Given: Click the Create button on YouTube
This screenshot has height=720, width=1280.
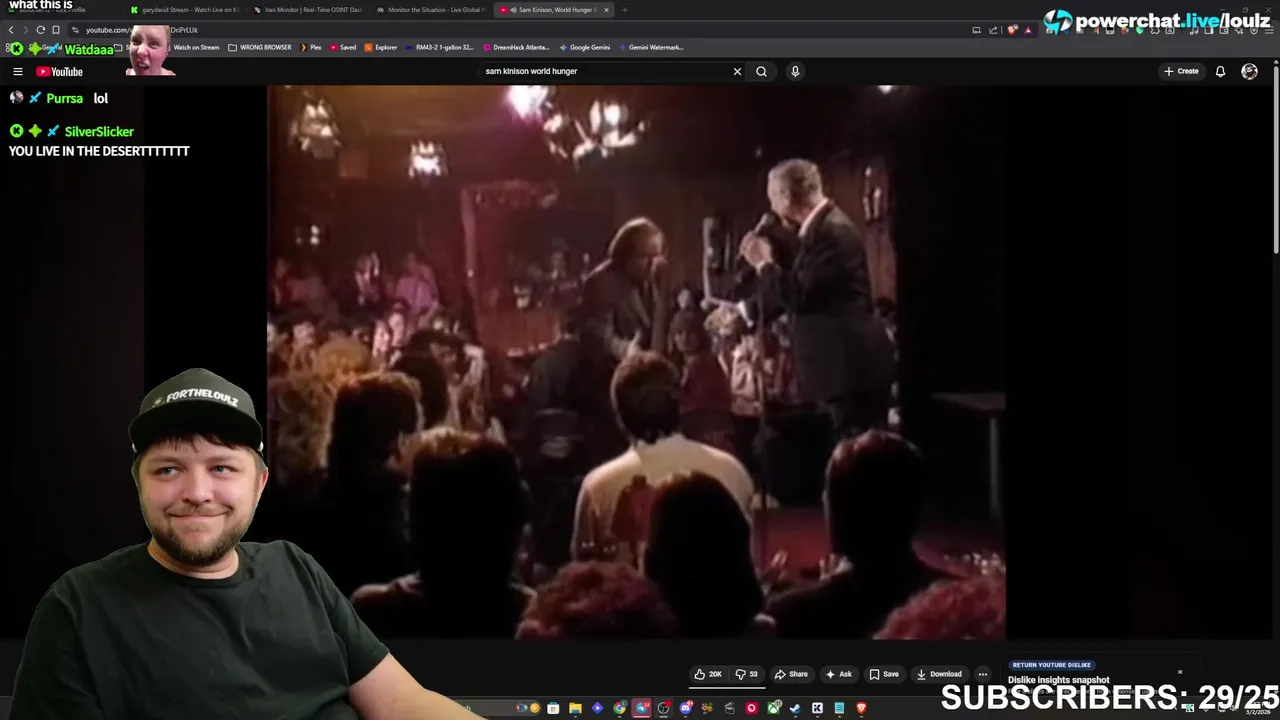Looking at the screenshot, I should (1181, 71).
